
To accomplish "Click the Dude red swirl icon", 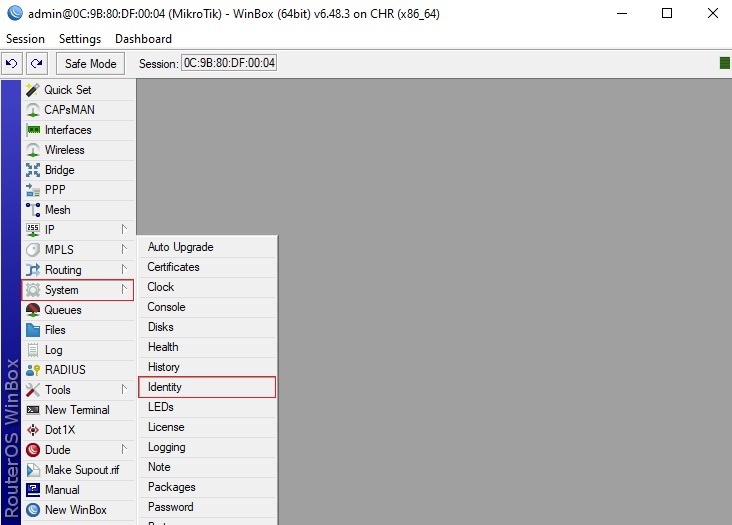I will pyautogui.click(x=33, y=450).
